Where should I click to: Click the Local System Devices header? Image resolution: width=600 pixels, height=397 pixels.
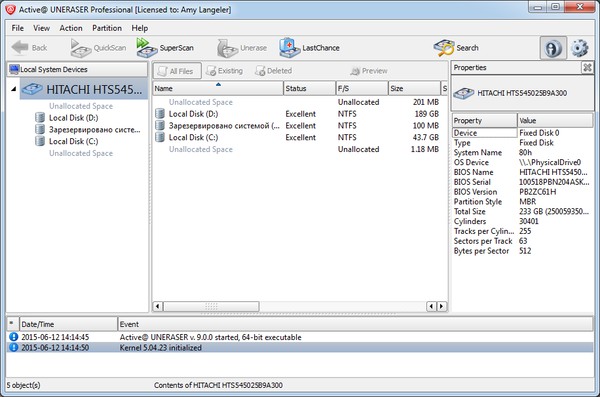pyautogui.click(x=77, y=69)
